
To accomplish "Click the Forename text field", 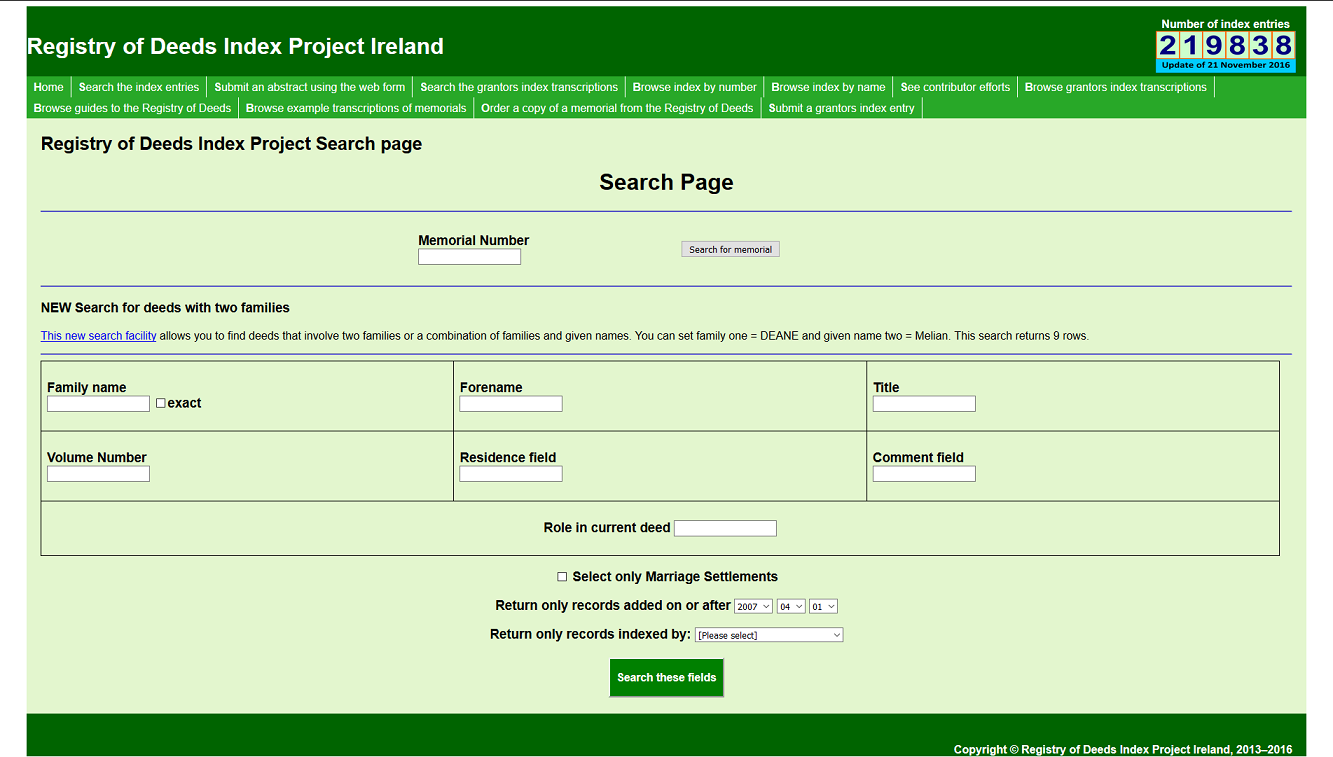I will [x=510, y=403].
